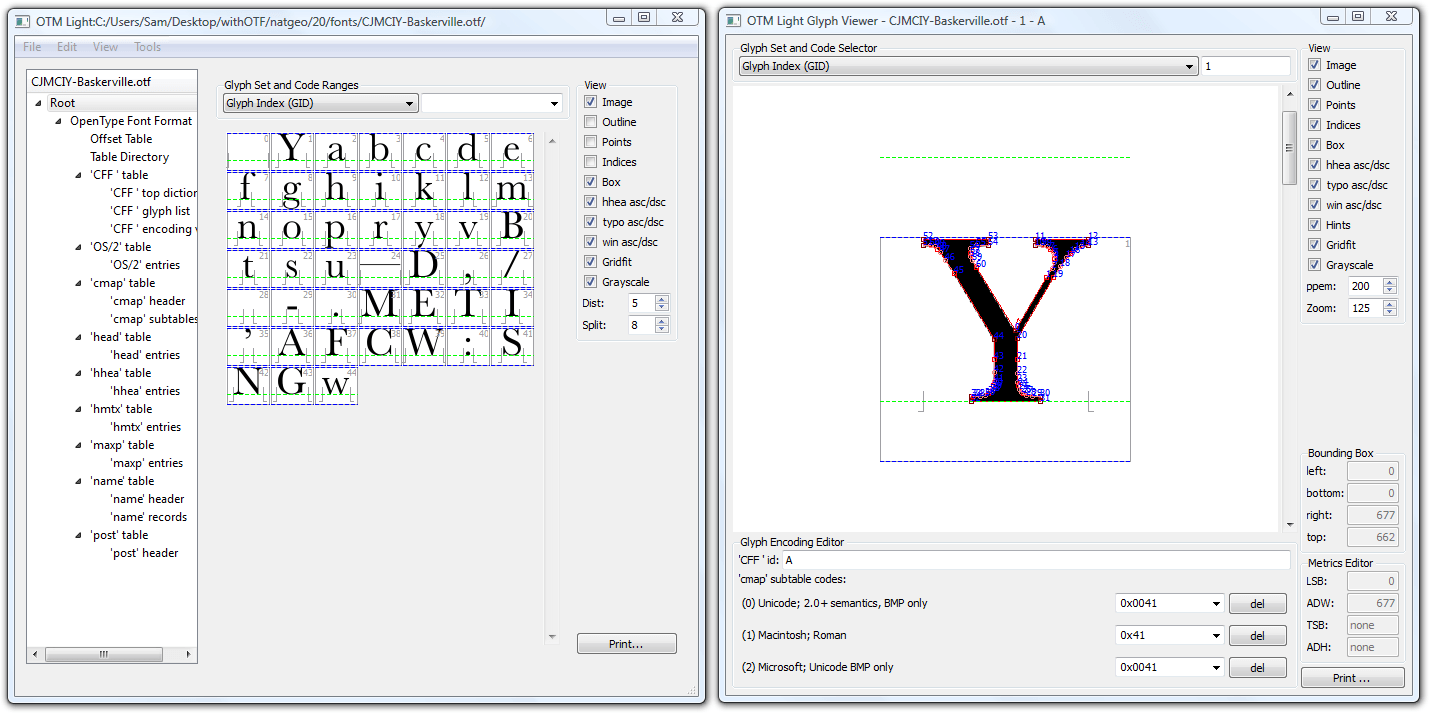Increase the ppem spinner value
Viewport: 1429px width, 713px height.
pos(1389,282)
